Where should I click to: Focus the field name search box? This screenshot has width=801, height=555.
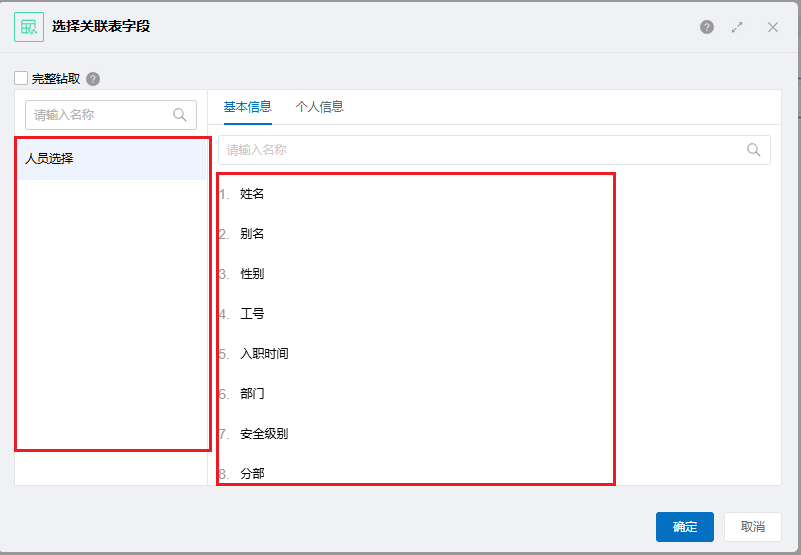coord(494,150)
